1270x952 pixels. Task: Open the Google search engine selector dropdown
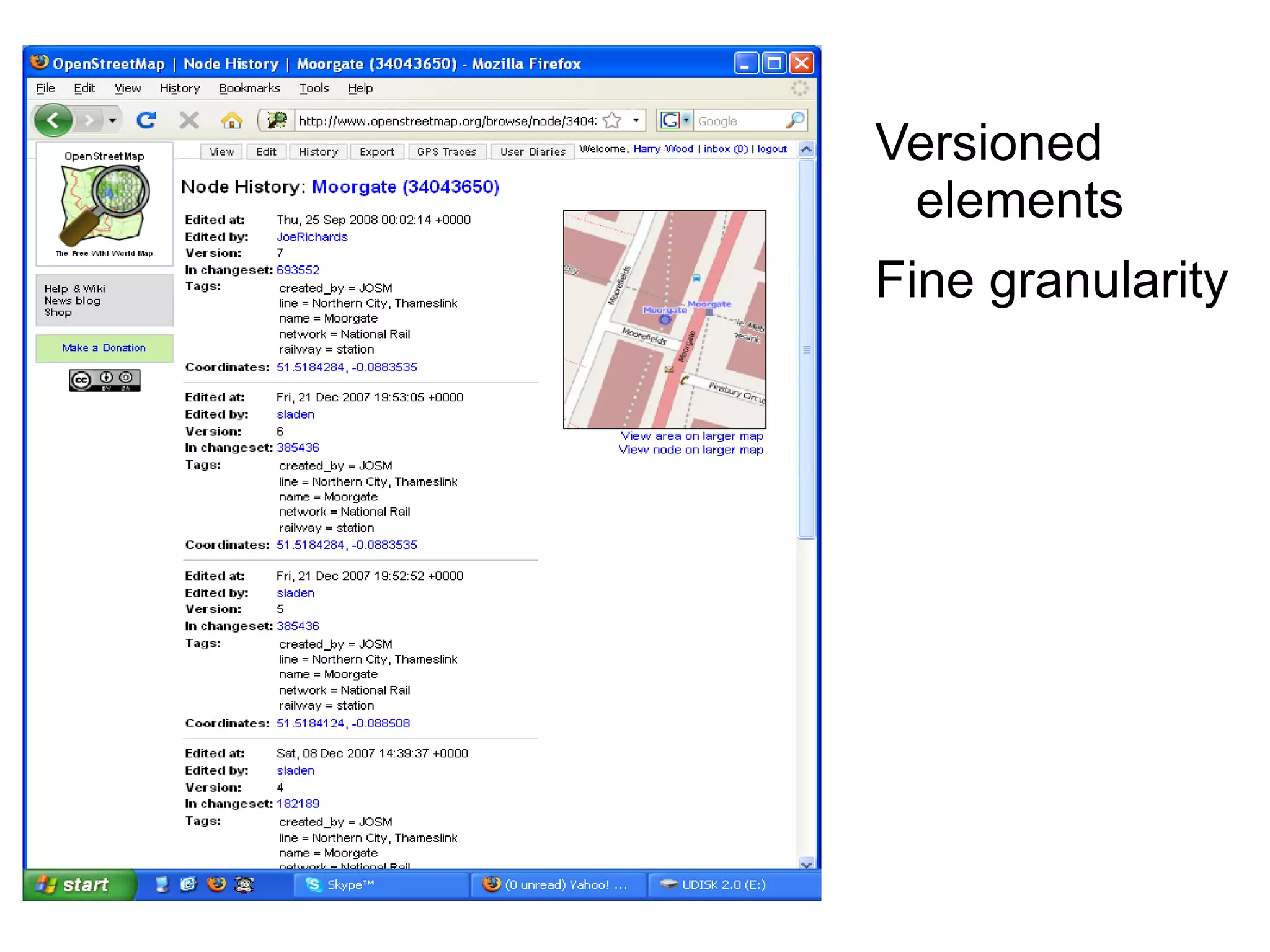pyautogui.click(x=686, y=120)
